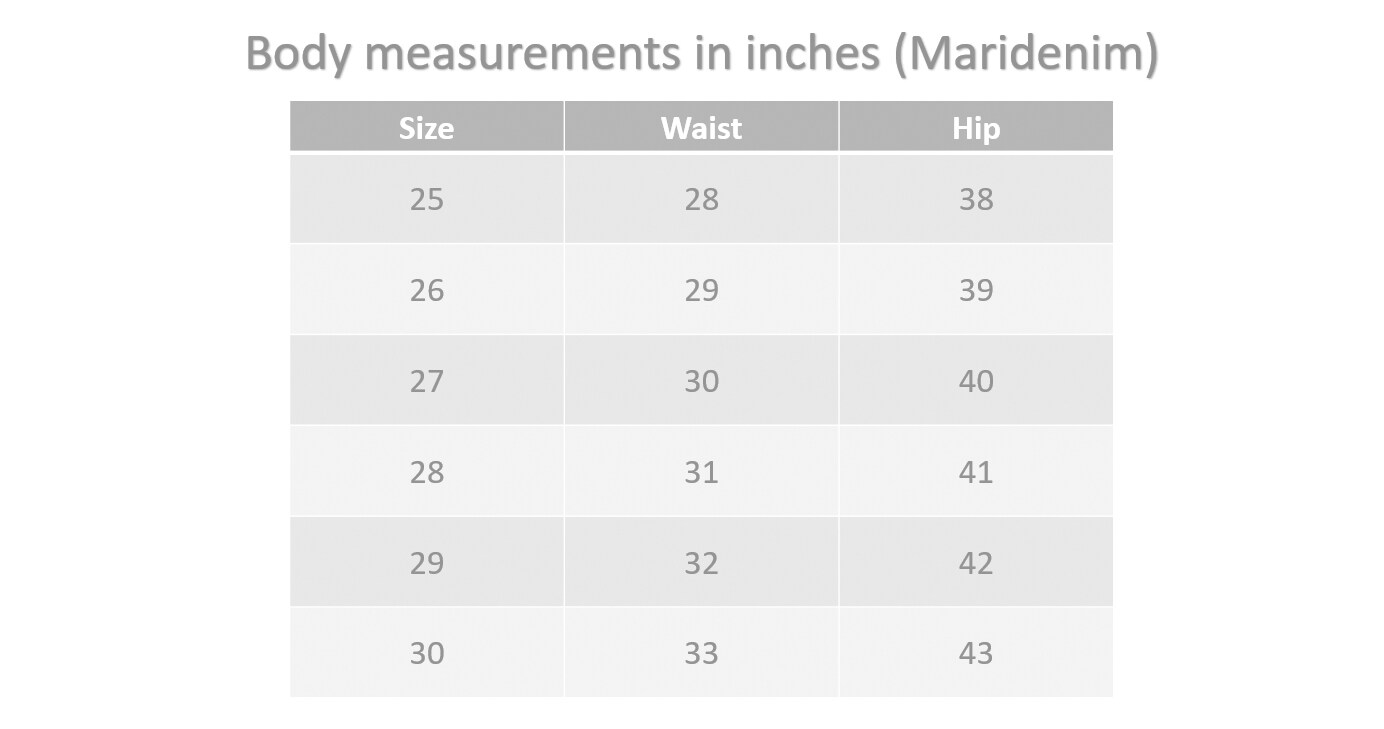
Task: Select the size 29 cell in Size column
Action: click(427, 562)
